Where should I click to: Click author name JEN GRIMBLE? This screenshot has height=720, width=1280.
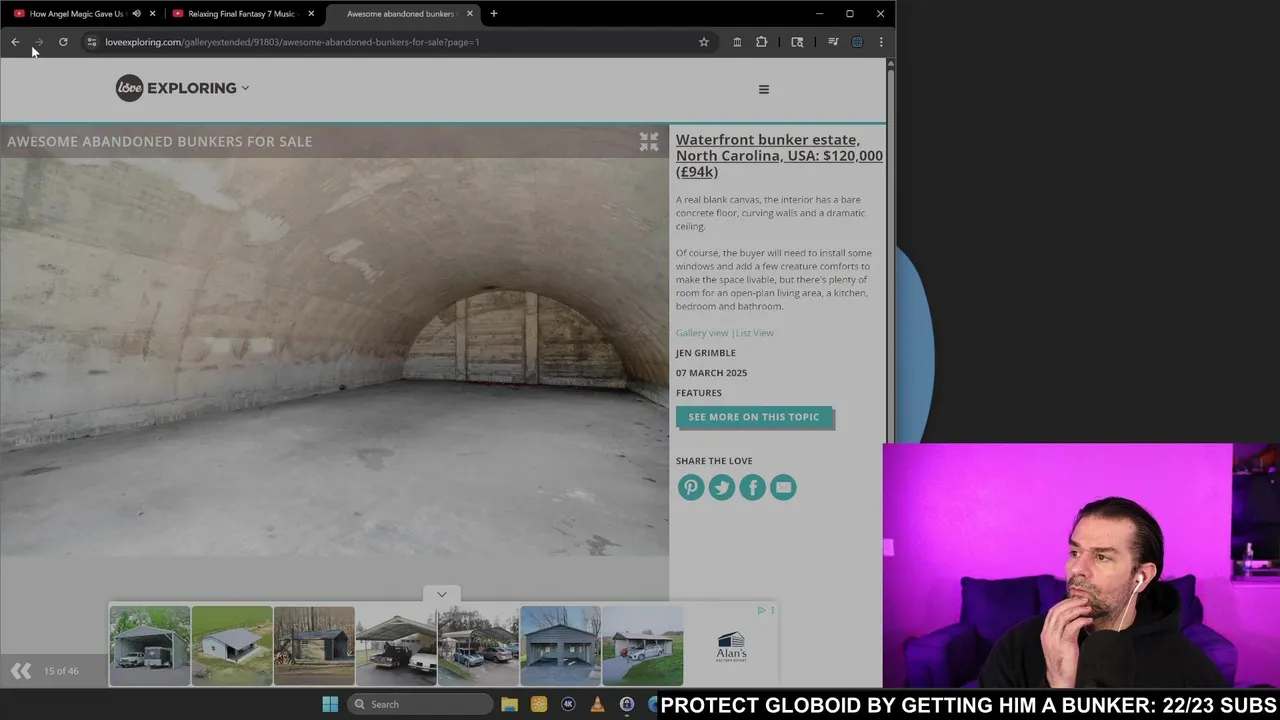point(705,353)
